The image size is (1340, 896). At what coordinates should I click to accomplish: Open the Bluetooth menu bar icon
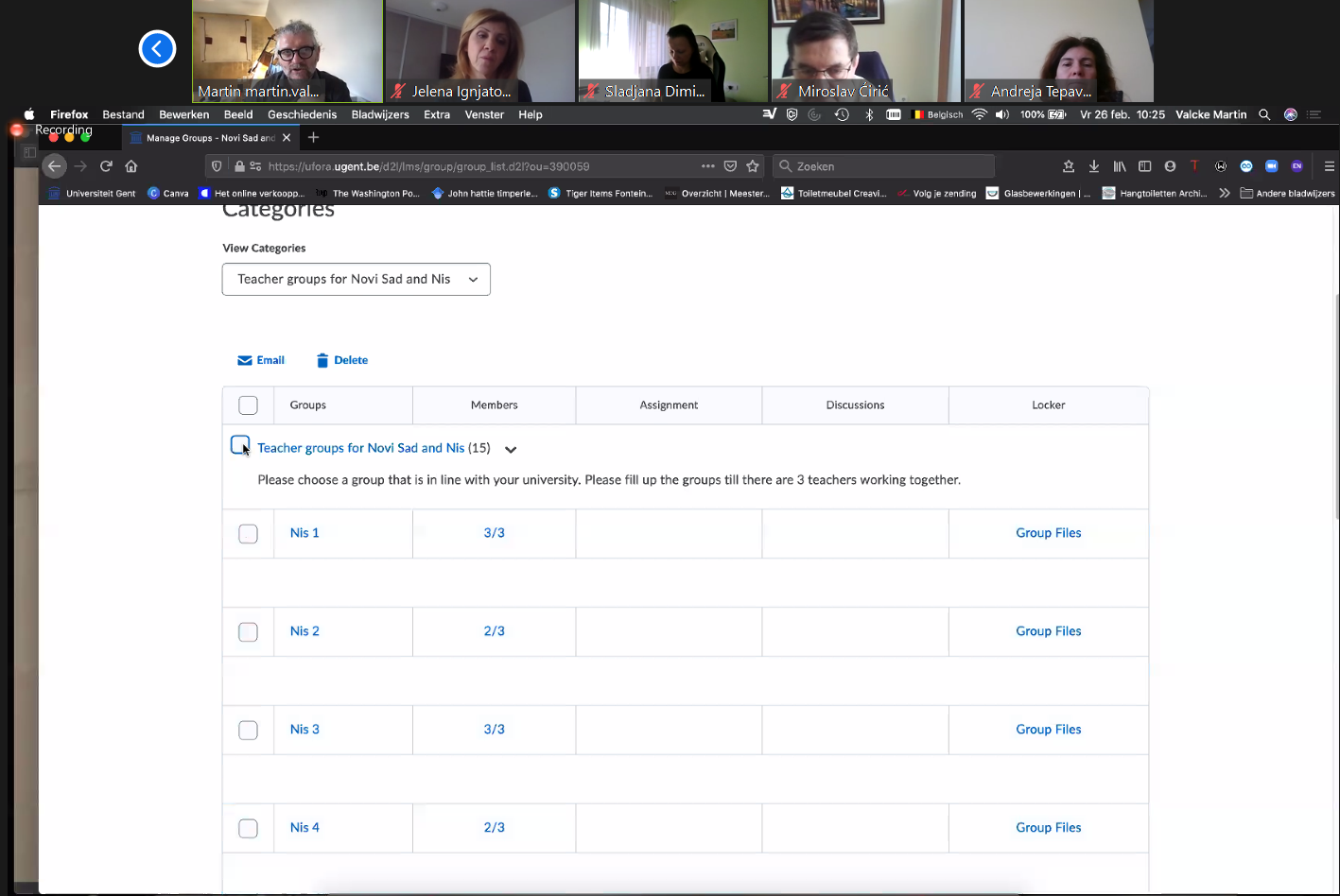pos(869,114)
